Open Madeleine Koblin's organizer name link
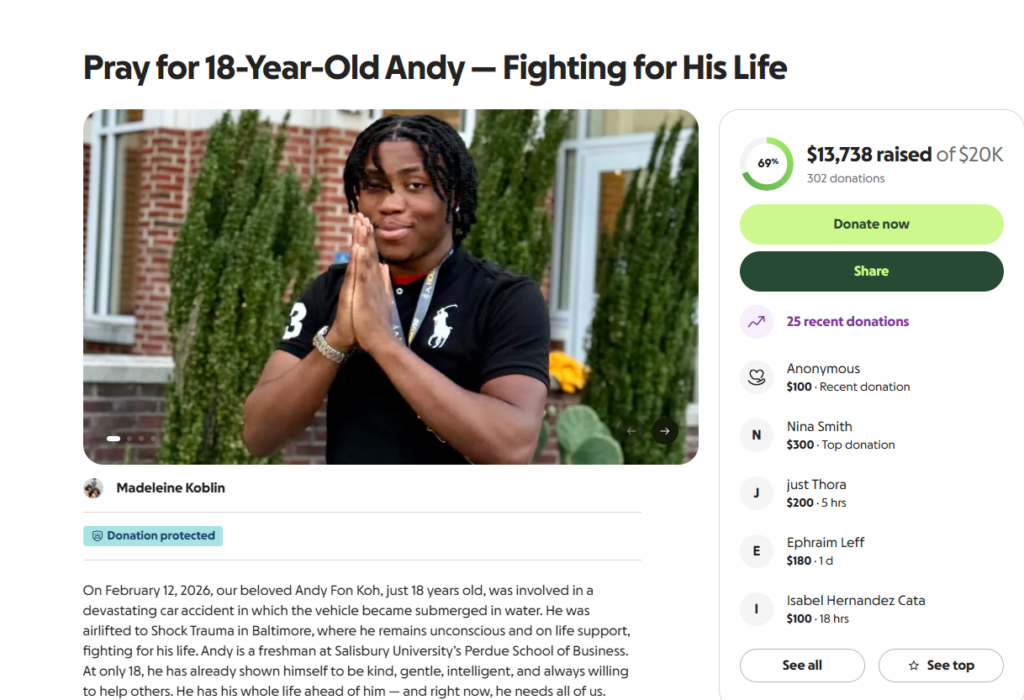This screenshot has width=1024, height=700. [170, 488]
